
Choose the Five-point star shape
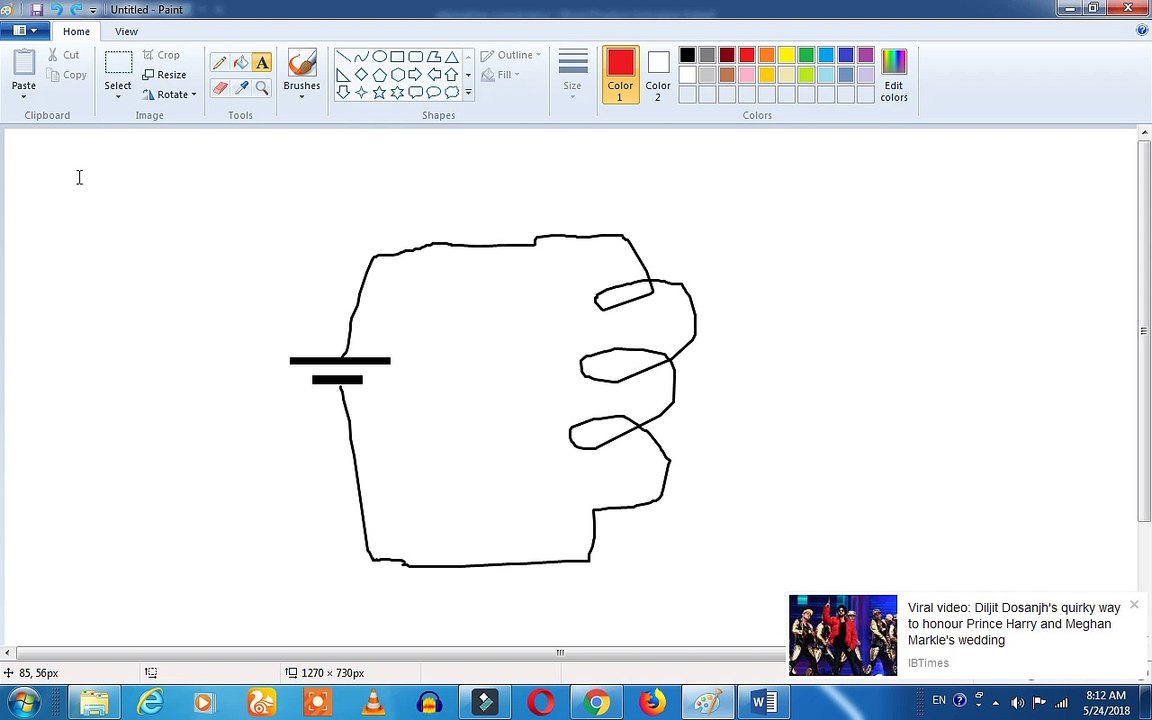coord(379,92)
